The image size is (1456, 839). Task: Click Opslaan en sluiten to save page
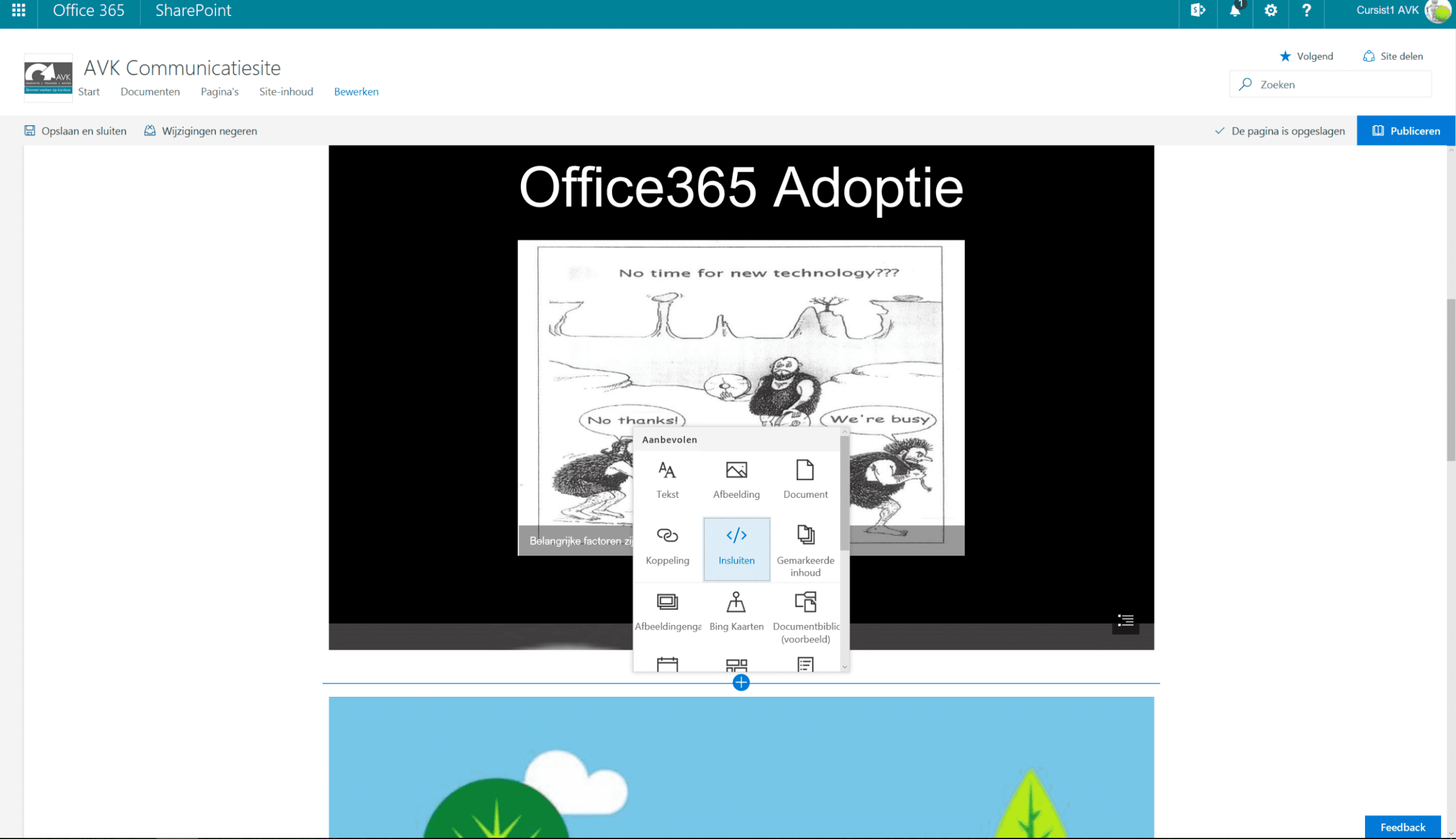[76, 131]
